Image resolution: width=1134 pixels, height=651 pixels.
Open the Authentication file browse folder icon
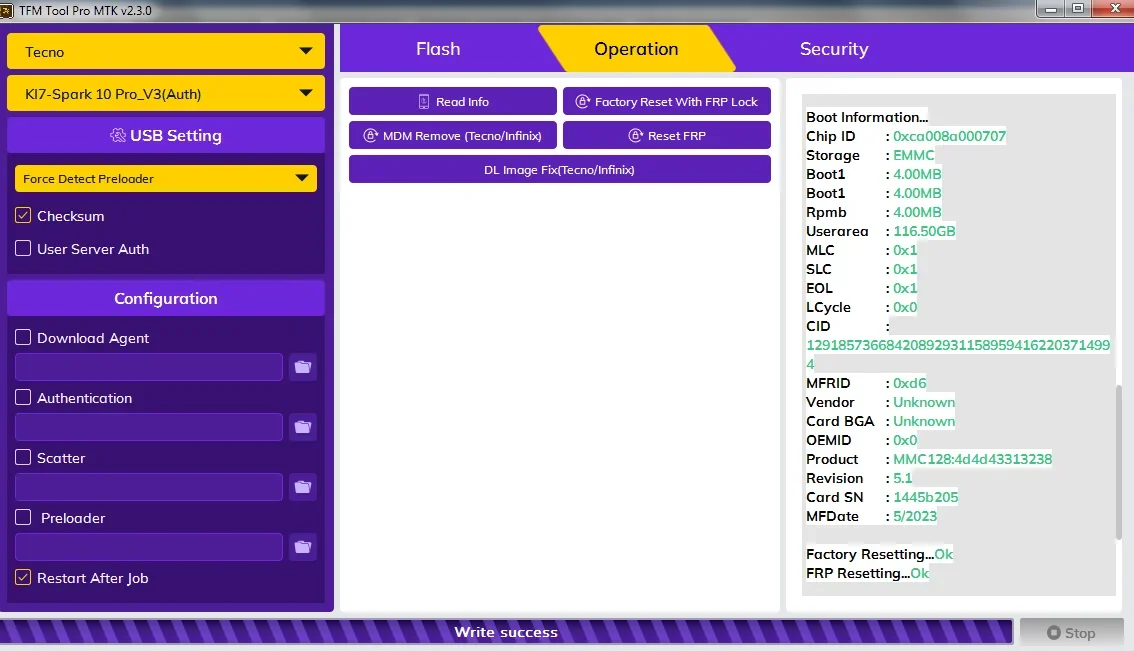click(x=303, y=427)
